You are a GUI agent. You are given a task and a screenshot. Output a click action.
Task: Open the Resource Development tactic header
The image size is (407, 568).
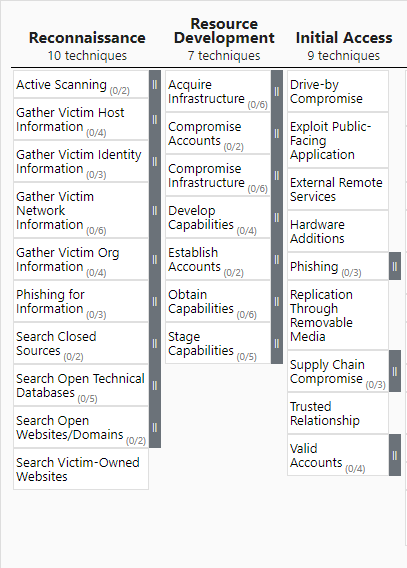click(224, 31)
